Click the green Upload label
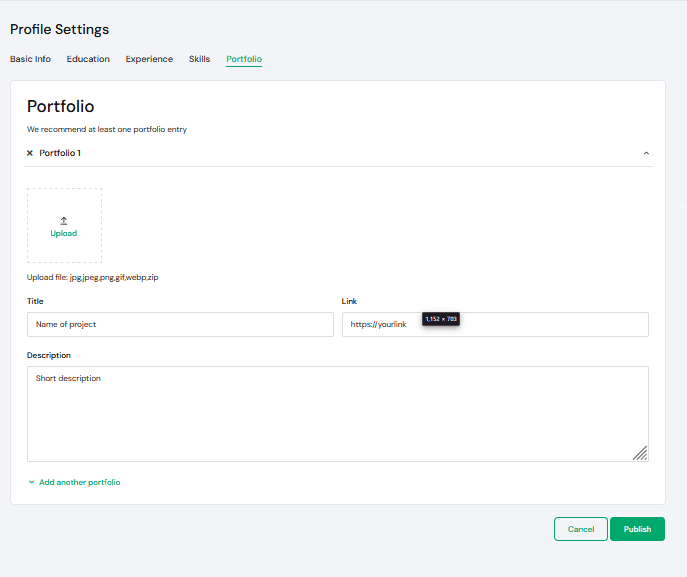 click(x=64, y=233)
